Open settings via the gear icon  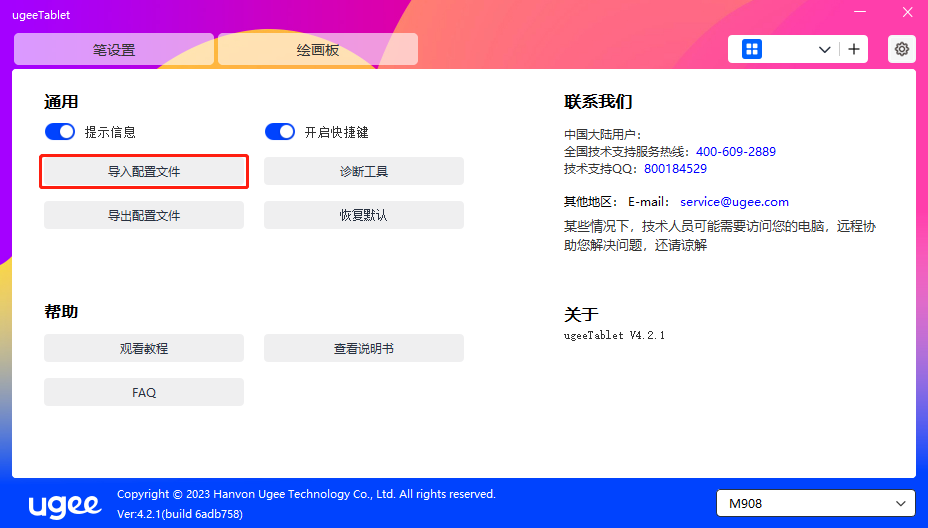point(901,49)
